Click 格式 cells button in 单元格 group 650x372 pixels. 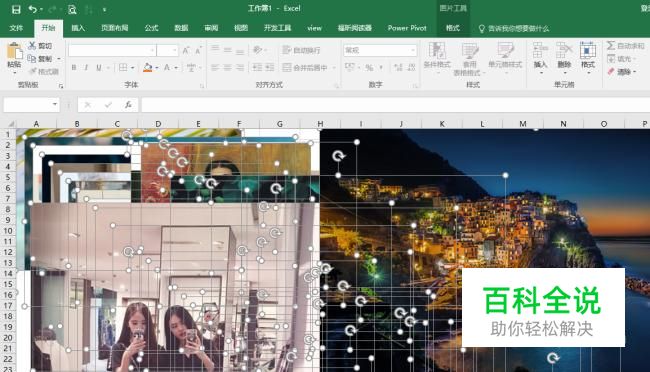[588, 57]
